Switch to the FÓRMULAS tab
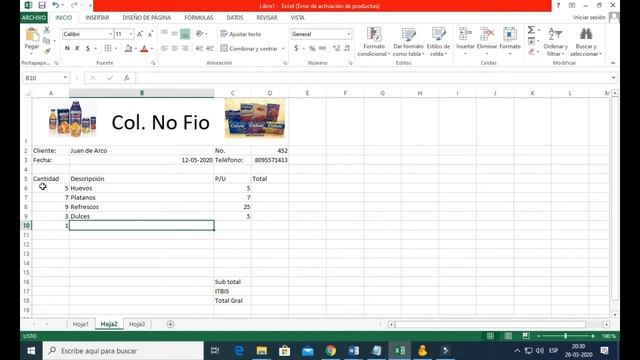The width and height of the screenshot is (640, 360). (x=199, y=18)
